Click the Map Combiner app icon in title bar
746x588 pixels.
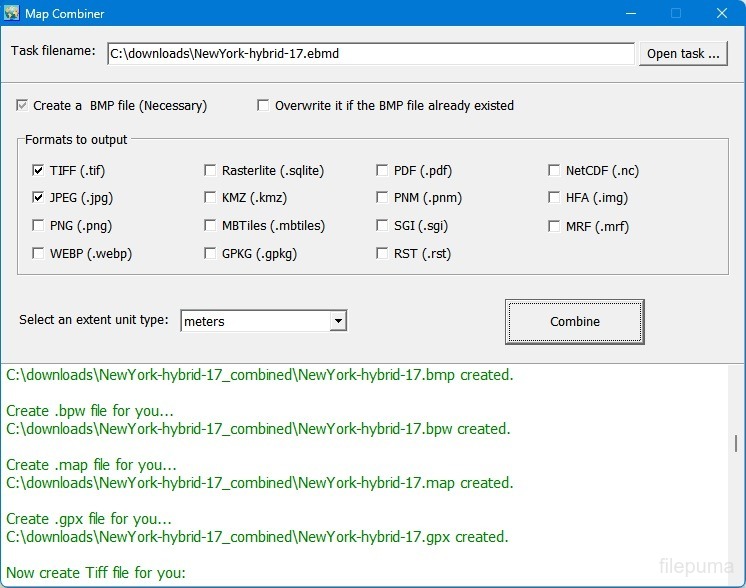pos(13,14)
